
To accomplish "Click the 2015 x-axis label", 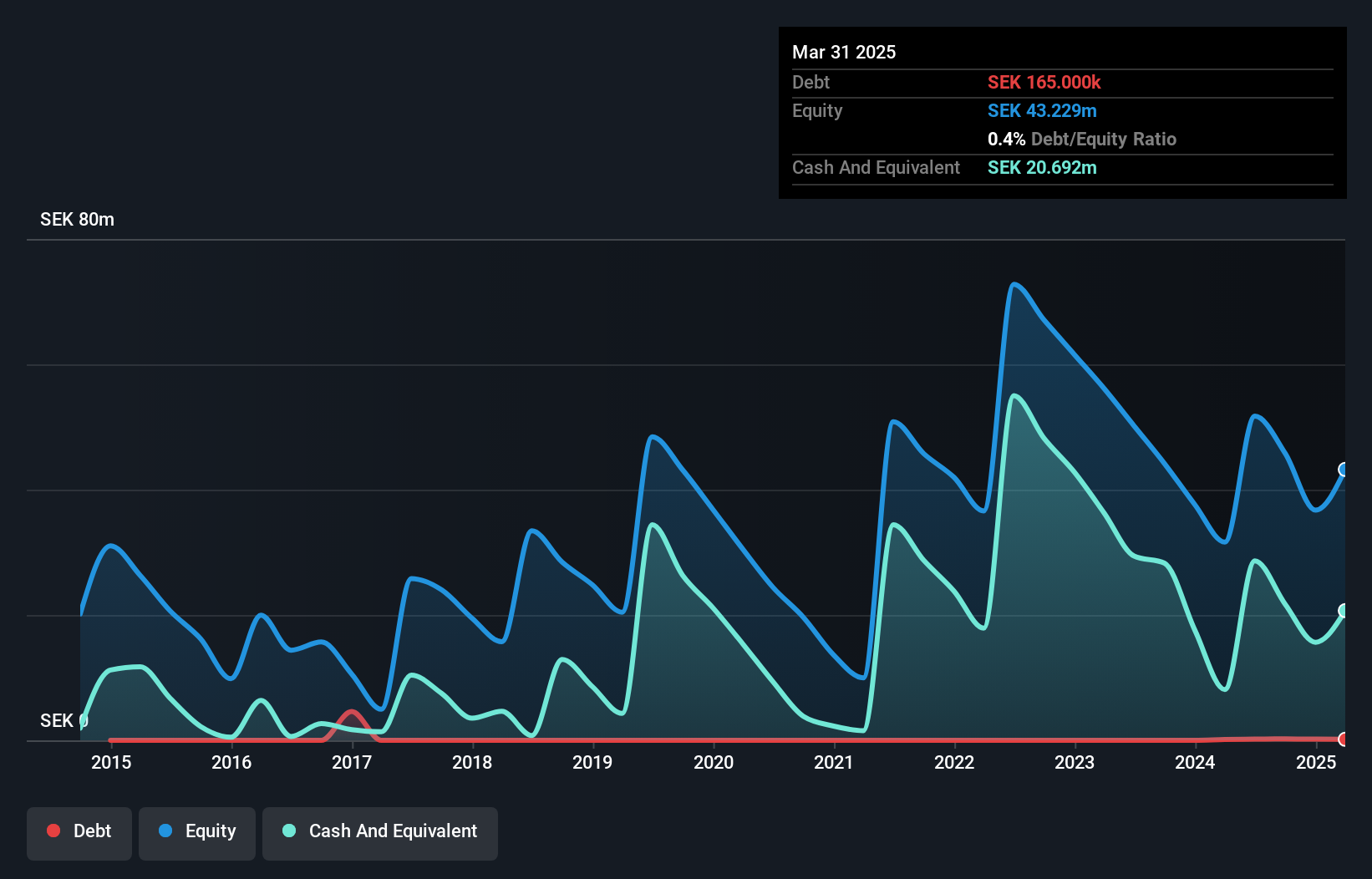I will [x=111, y=762].
